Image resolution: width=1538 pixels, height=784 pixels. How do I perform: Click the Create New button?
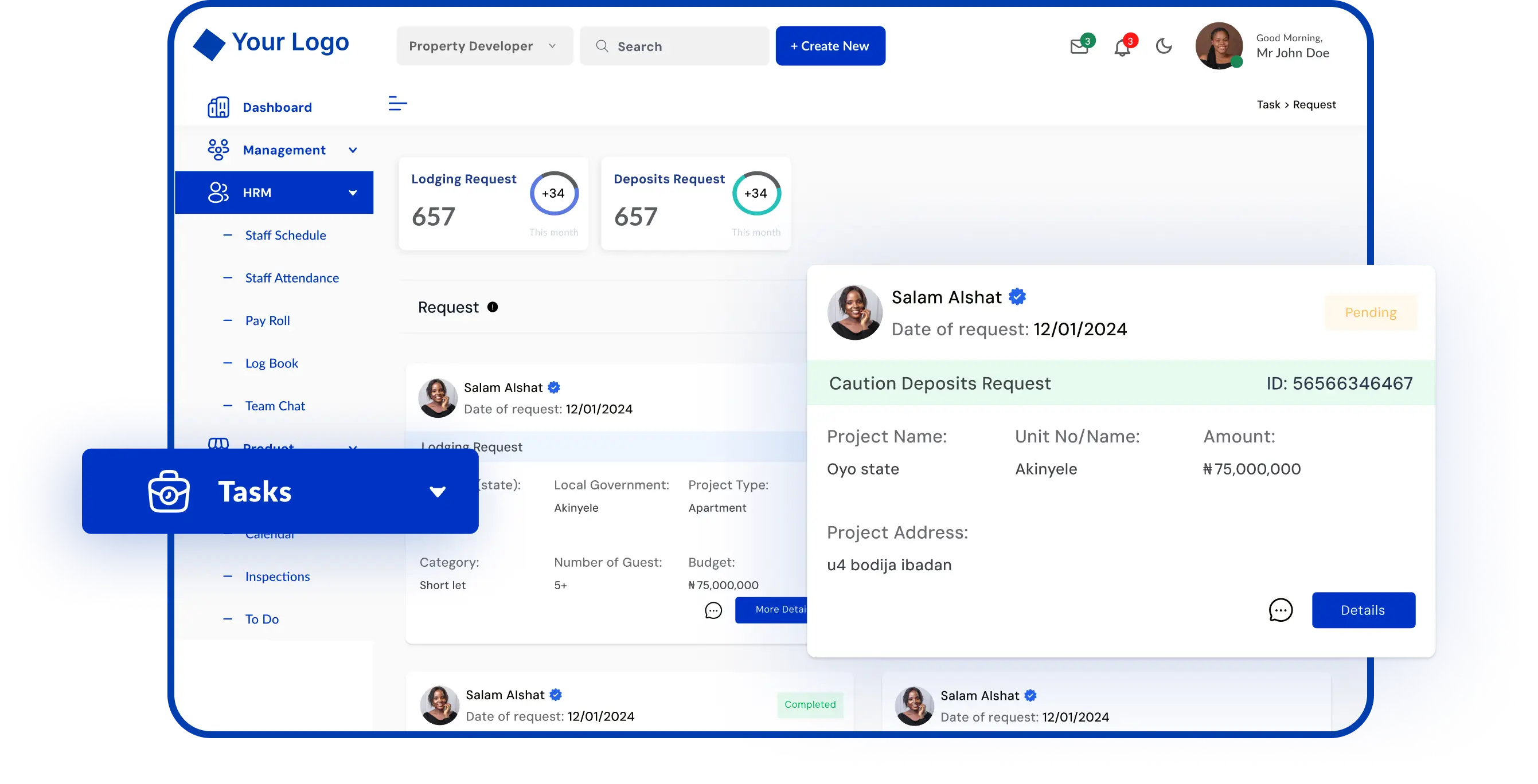830,46
